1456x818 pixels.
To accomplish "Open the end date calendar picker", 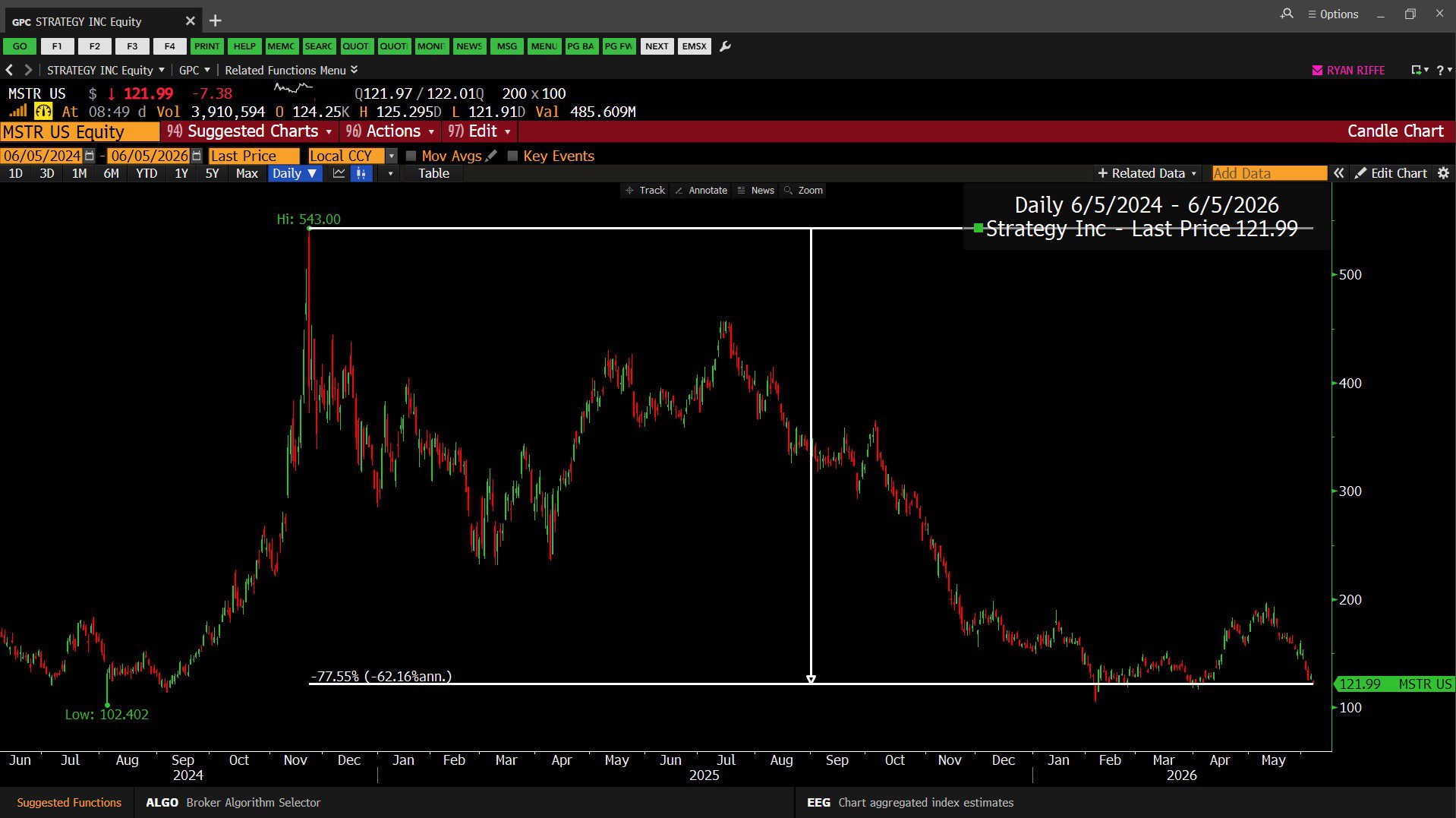I will pos(197,156).
